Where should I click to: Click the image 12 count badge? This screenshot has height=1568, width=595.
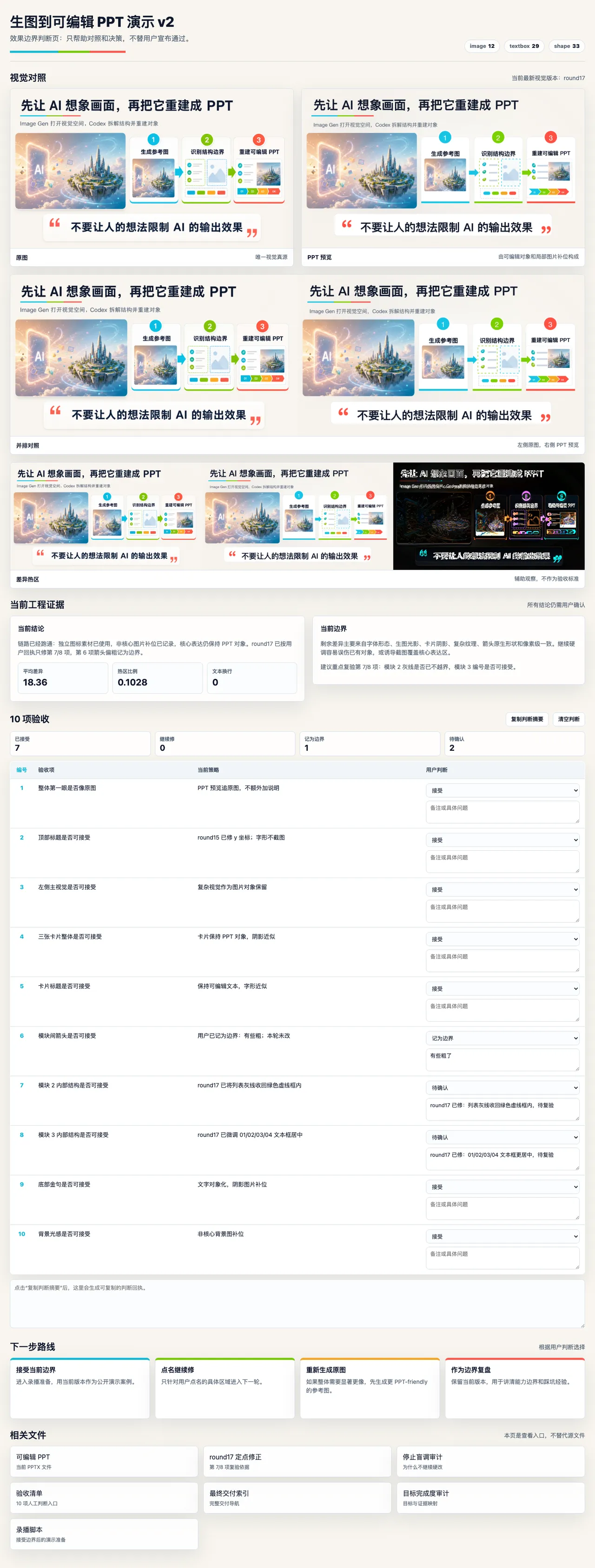482,46
